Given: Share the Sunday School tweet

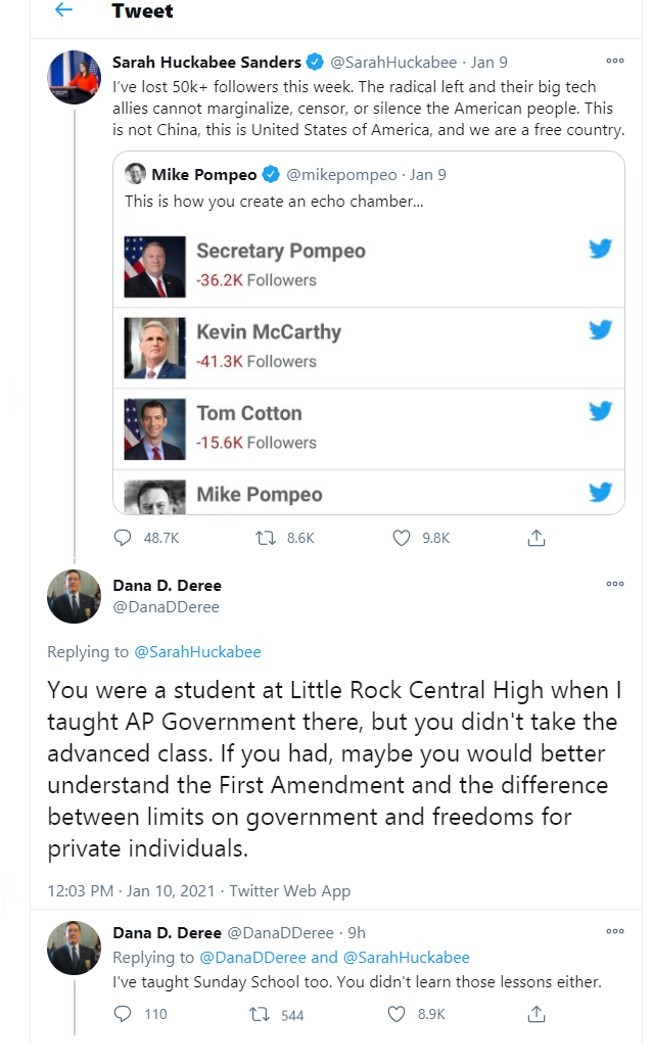Looking at the screenshot, I should pyautogui.click(x=536, y=1014).
